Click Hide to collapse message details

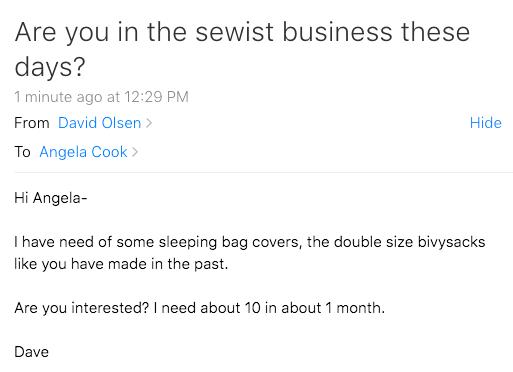(x=486, y=123)
